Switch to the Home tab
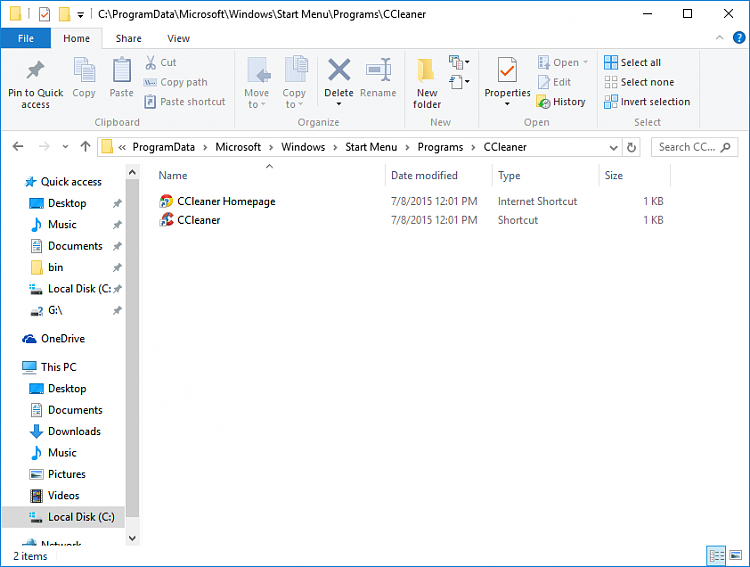Viewport: 750px width, 567px height. pos(77,38)
